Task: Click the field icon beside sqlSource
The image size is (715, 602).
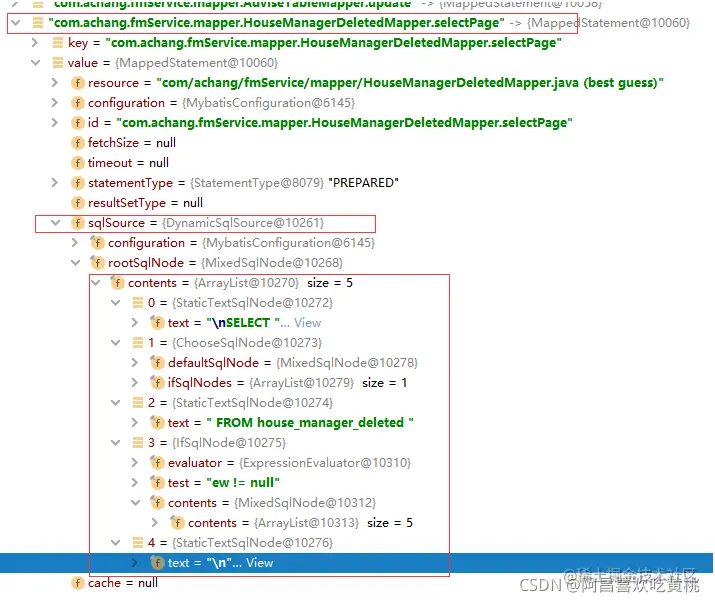Action: pyautogui.click(x=78, y=223)
